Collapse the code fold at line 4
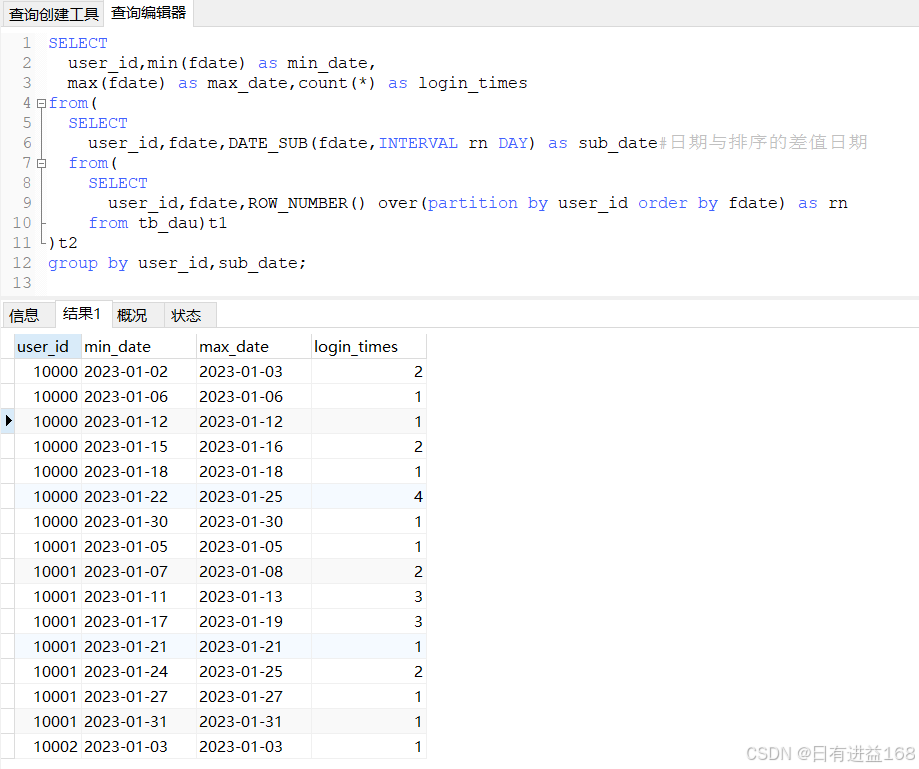 [x=41, y=104]
